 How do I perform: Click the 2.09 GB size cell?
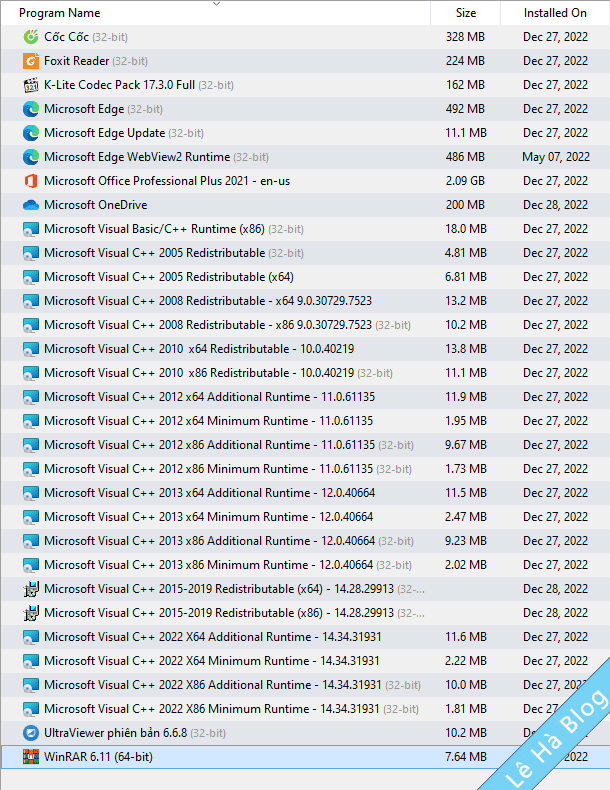pyautogui.click(x=465, y=181)
